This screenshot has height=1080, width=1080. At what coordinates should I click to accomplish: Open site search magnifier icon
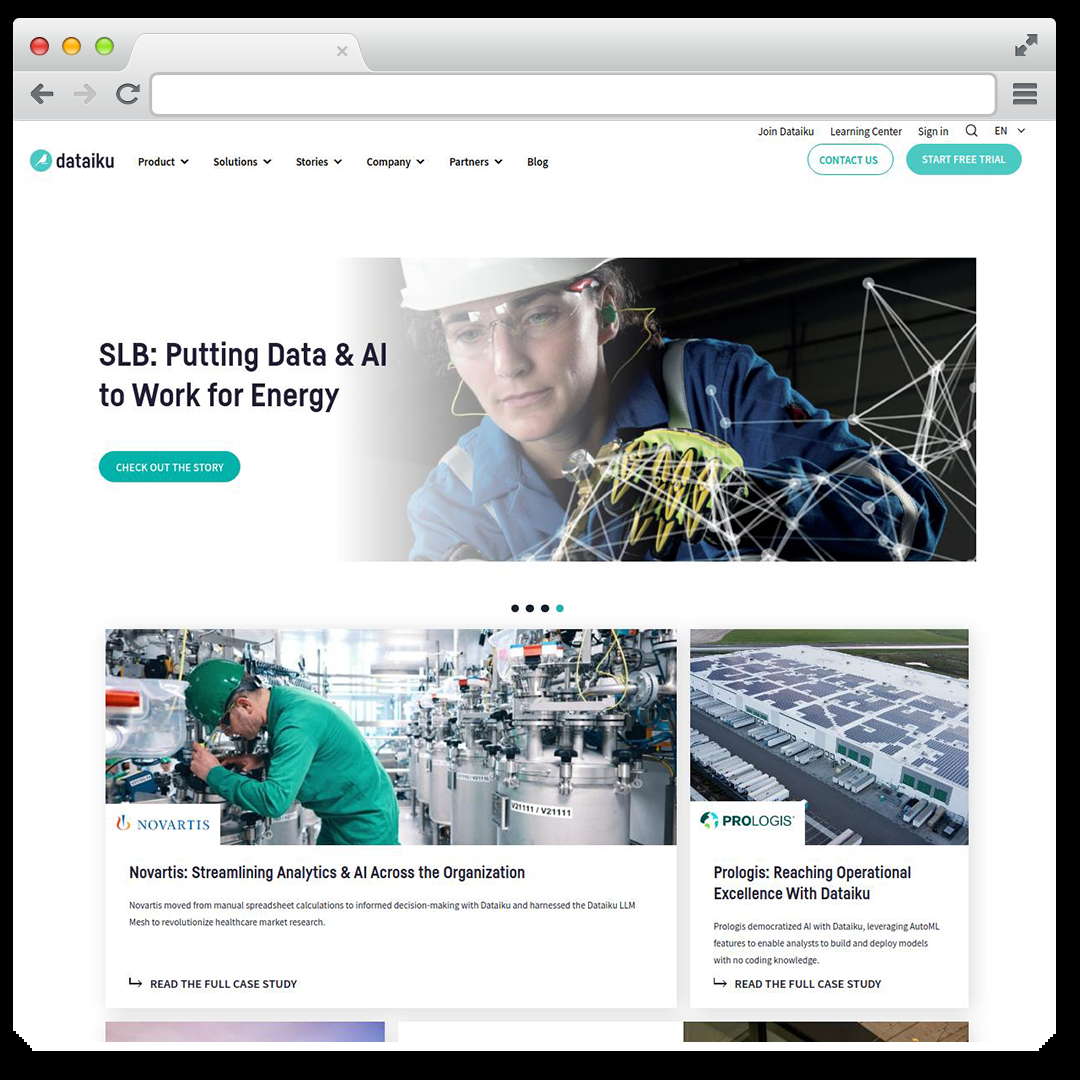coord(971,131)
